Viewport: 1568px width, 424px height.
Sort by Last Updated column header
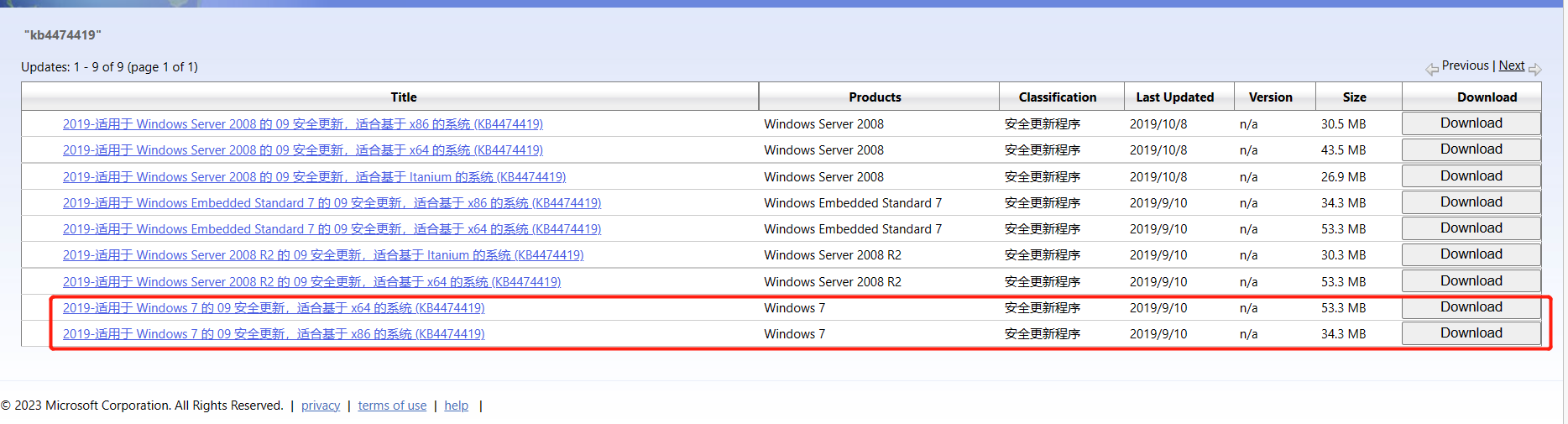pyautogui.click(x=1175, y=97)
